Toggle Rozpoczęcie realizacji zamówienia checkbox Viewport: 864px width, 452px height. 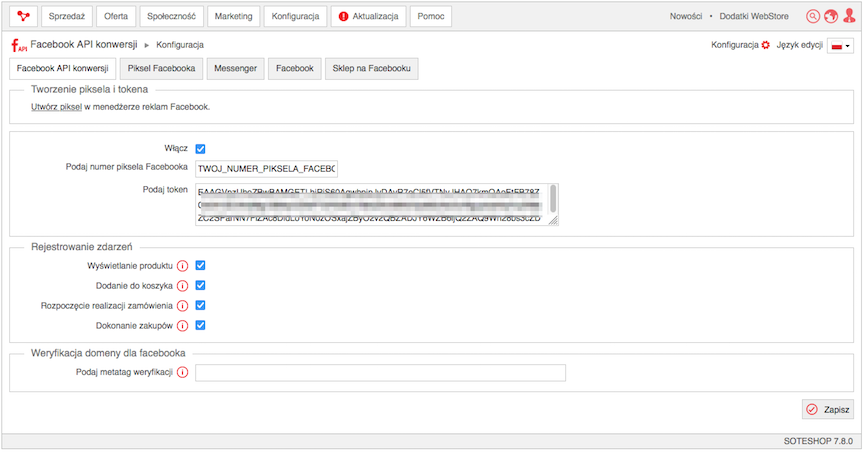point(201,305)
